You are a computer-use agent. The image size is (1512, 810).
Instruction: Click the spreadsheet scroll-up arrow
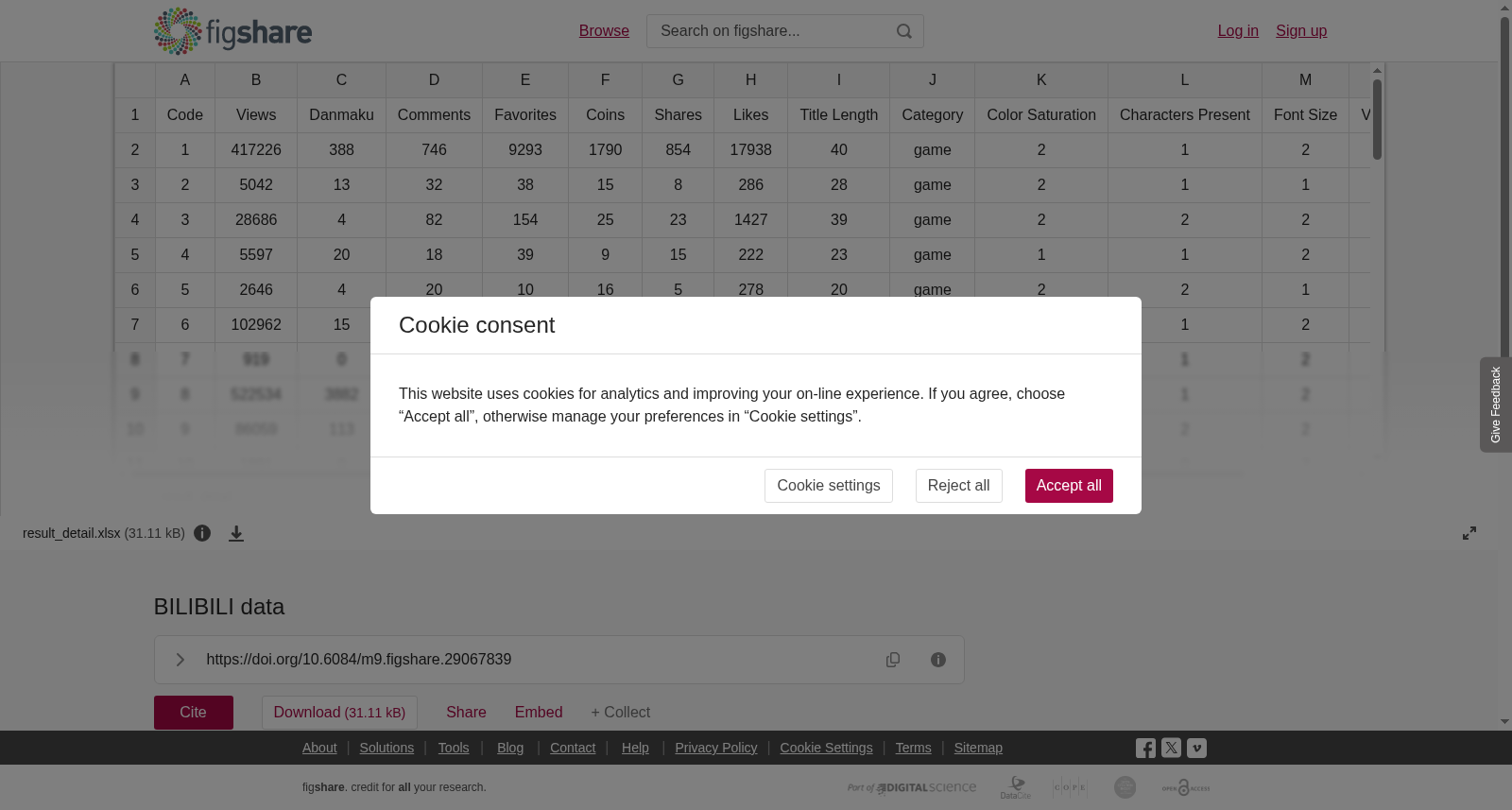pyautogui.click(x=1378, y=71)
